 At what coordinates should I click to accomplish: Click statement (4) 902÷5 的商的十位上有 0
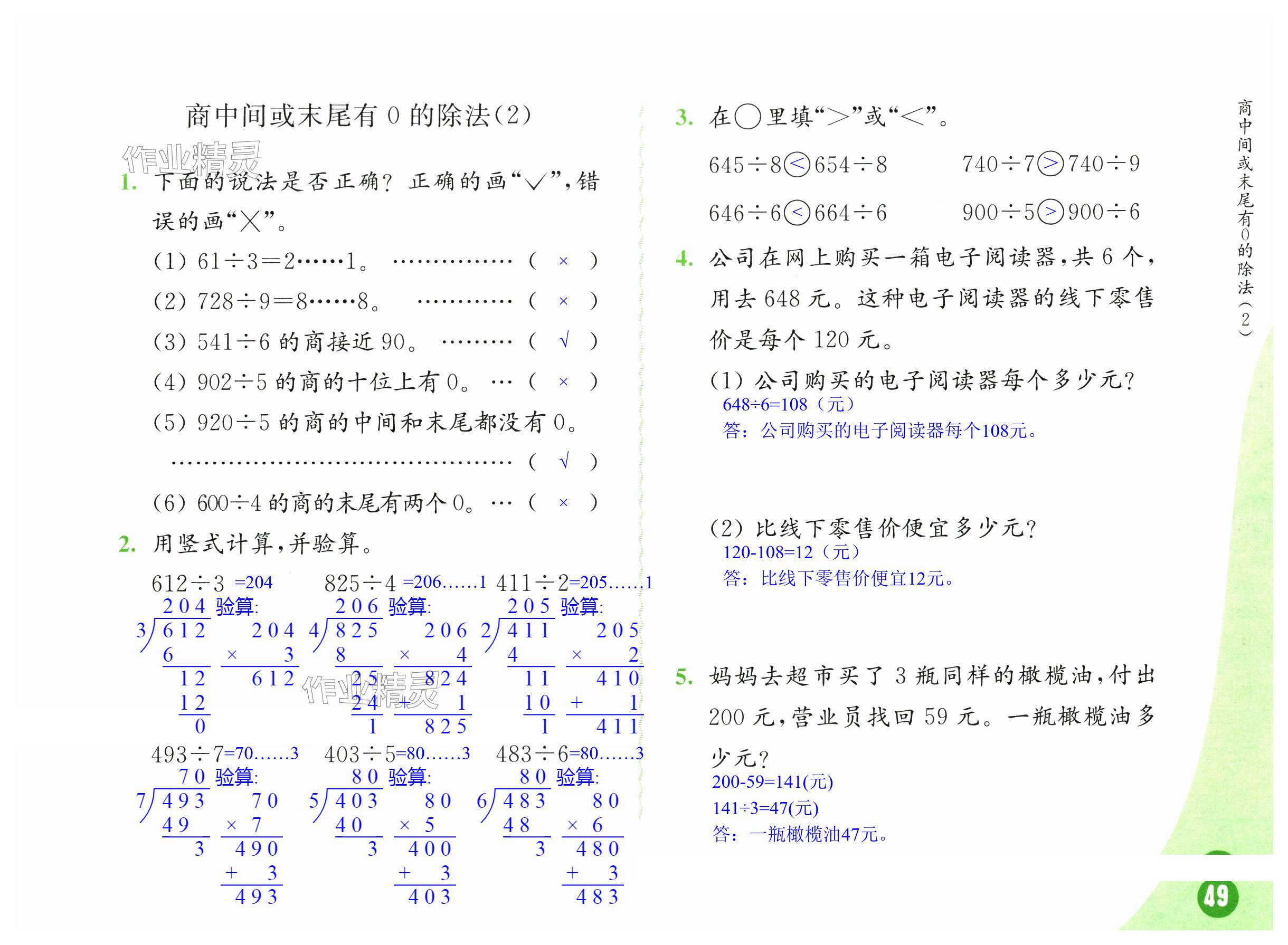coord(312,382)
